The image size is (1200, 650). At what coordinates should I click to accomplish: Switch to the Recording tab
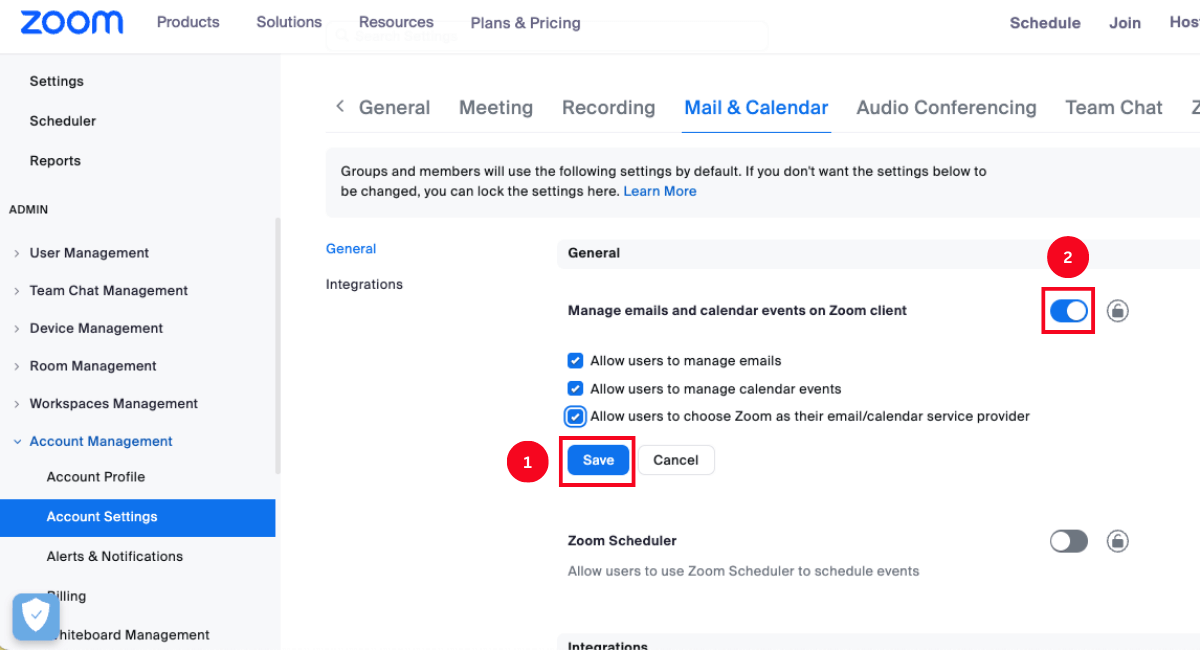[608, 108]
